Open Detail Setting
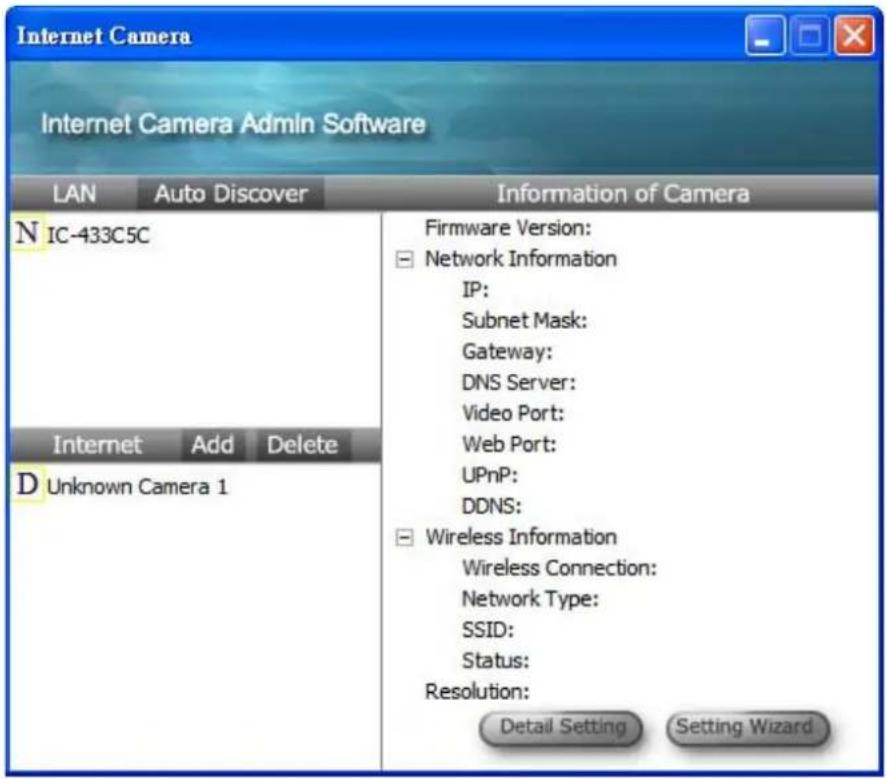Screen dimensions: 887x779 561,727
